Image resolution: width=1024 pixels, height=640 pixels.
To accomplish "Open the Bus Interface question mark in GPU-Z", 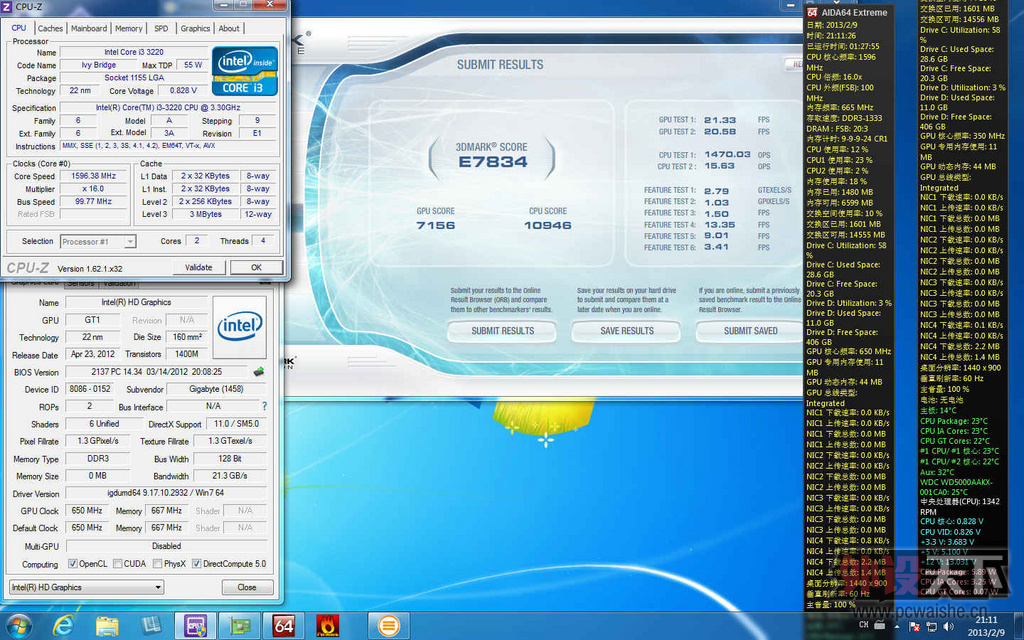I will 264,406.
